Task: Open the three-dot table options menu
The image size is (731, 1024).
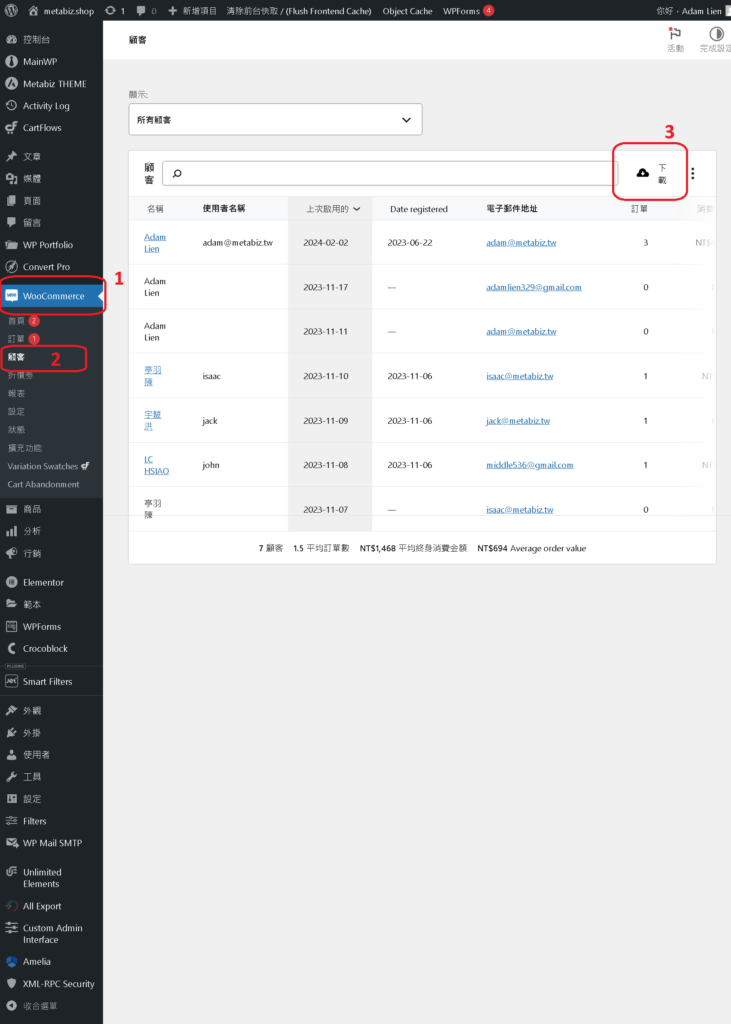Action: 692,173
